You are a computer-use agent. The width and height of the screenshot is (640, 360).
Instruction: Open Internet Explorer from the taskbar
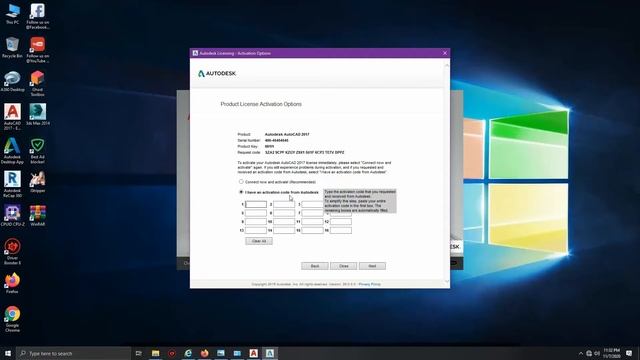click(188, 353)
